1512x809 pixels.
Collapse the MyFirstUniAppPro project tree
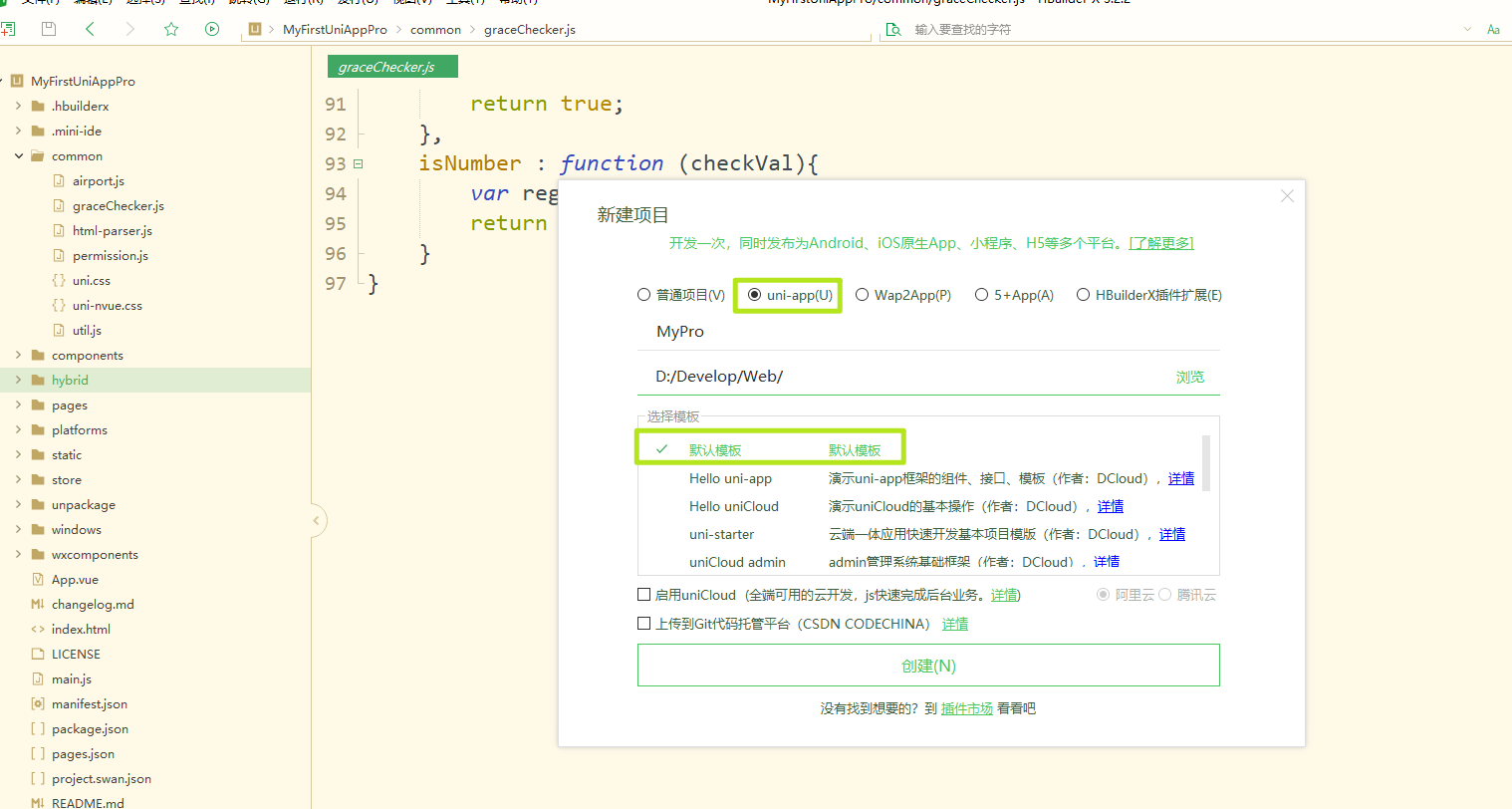coord(3,82)
